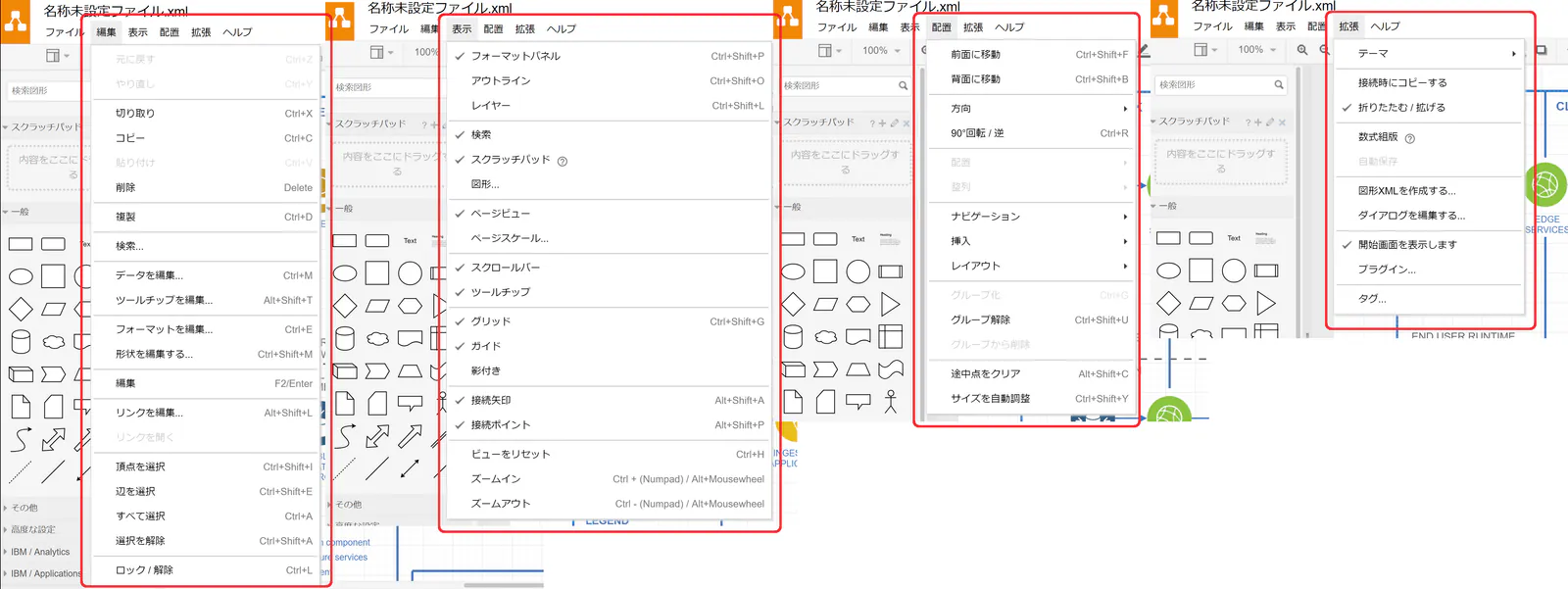Disable 接続矢印 in the 表示 menu

pyautogui.click(x=609, y=400)
